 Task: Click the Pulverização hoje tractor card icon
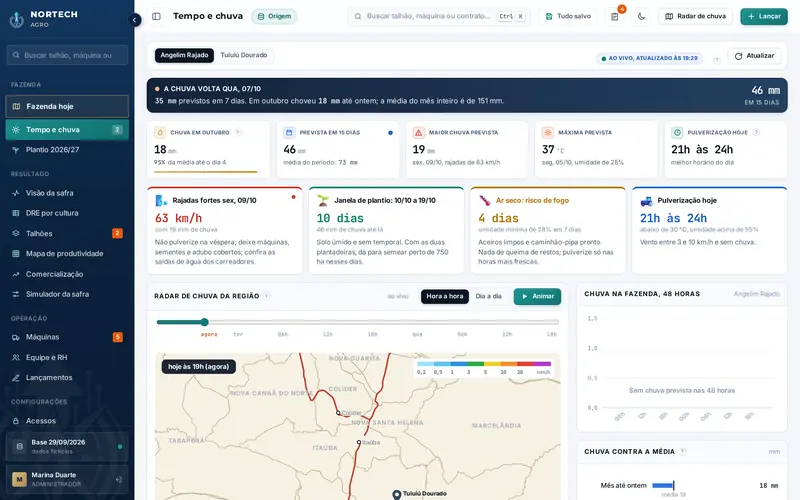(646, 201)
